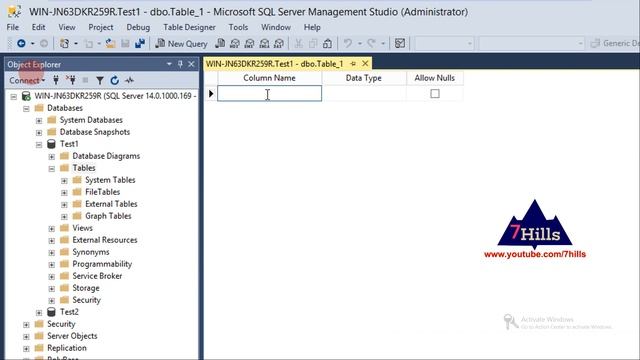Open the Navigate Backward dropdown arrow
Screen dimensions: 640x360
33,43
